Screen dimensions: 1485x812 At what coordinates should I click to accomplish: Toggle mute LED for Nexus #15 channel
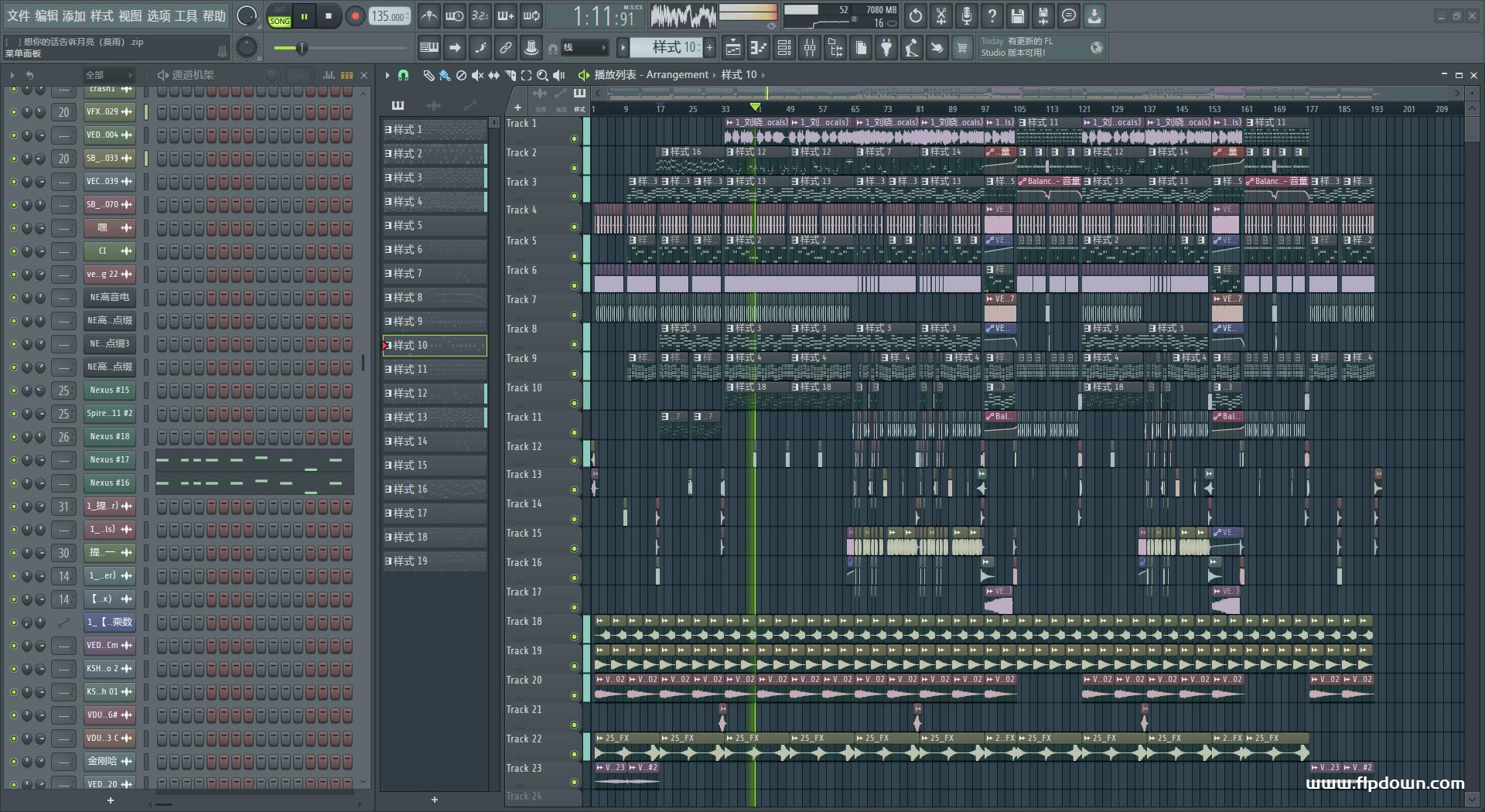coord(13,391)
